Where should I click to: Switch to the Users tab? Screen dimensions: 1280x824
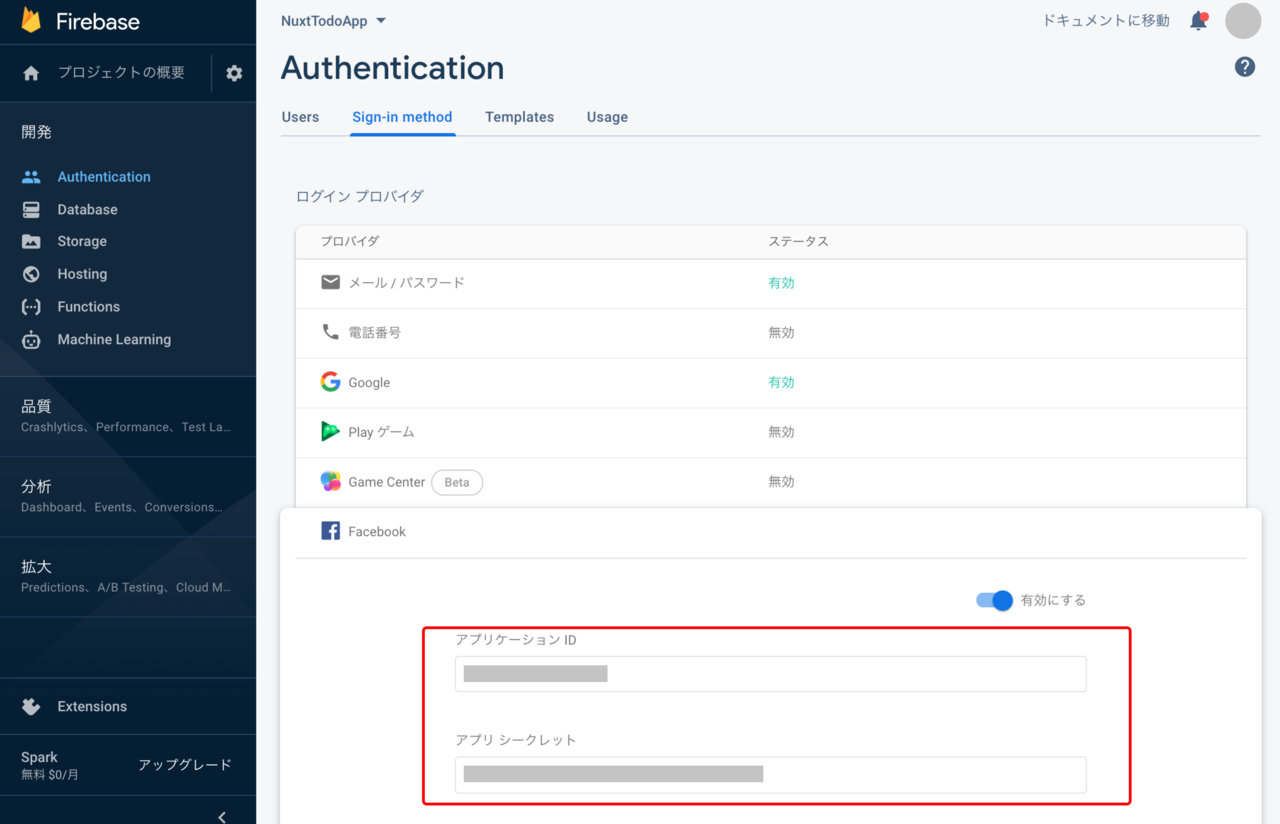300,117
